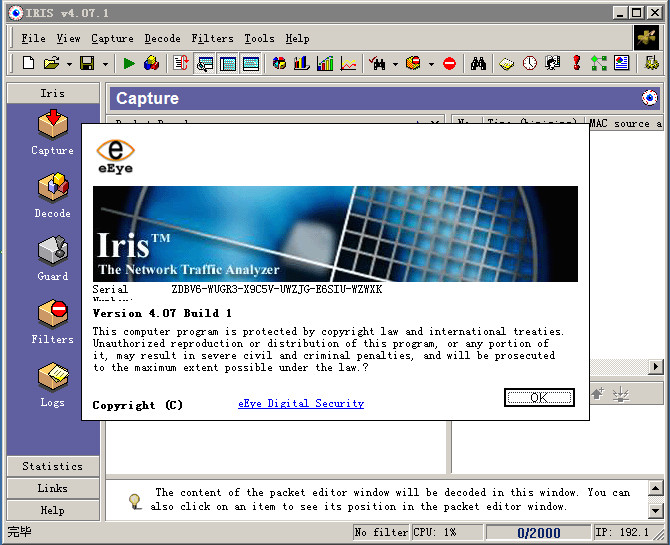Open the Tools menu
The width and height of the screenshot is (670, 545).
coord(259,38)
